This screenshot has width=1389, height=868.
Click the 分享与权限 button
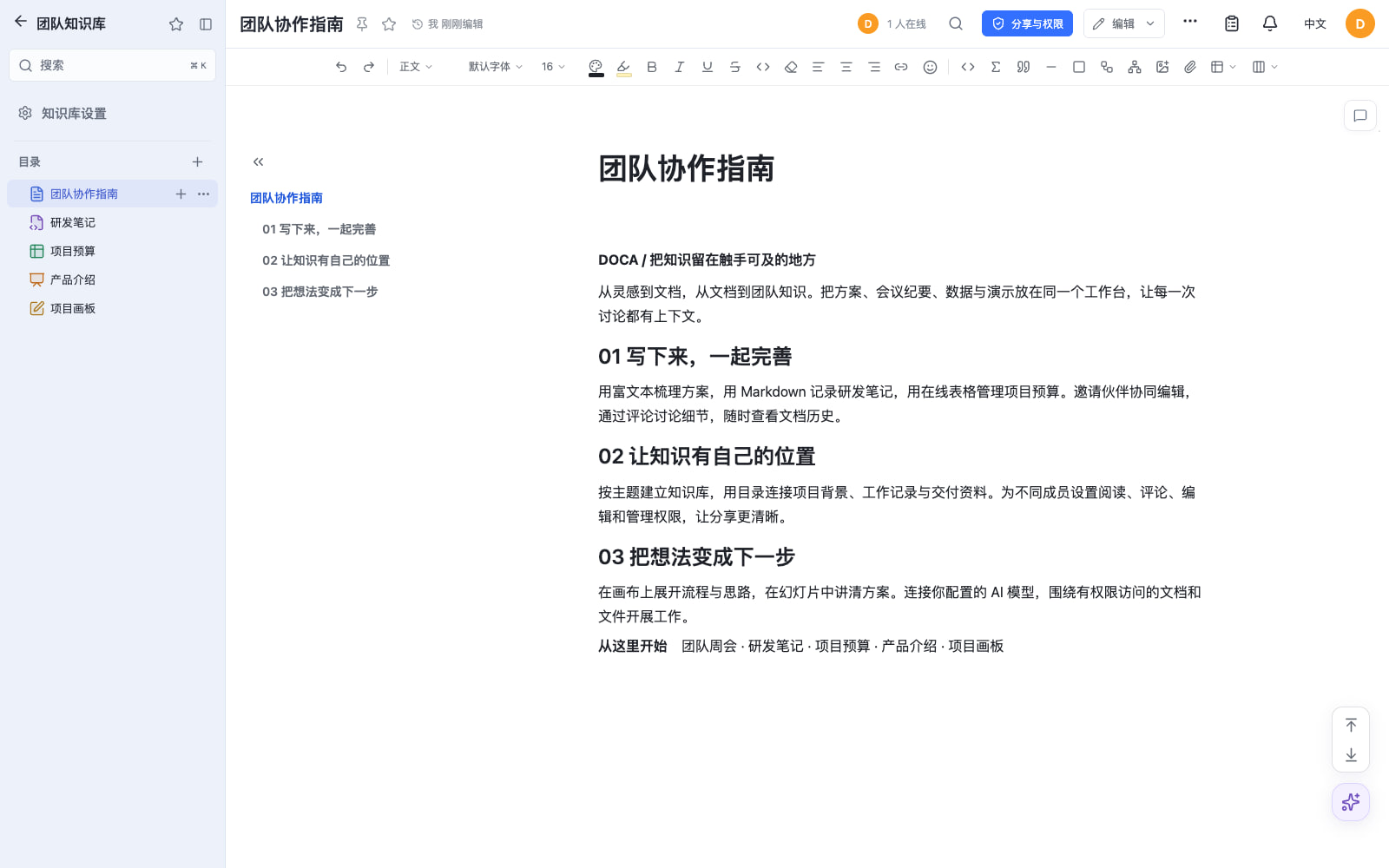pos(1027,23)
